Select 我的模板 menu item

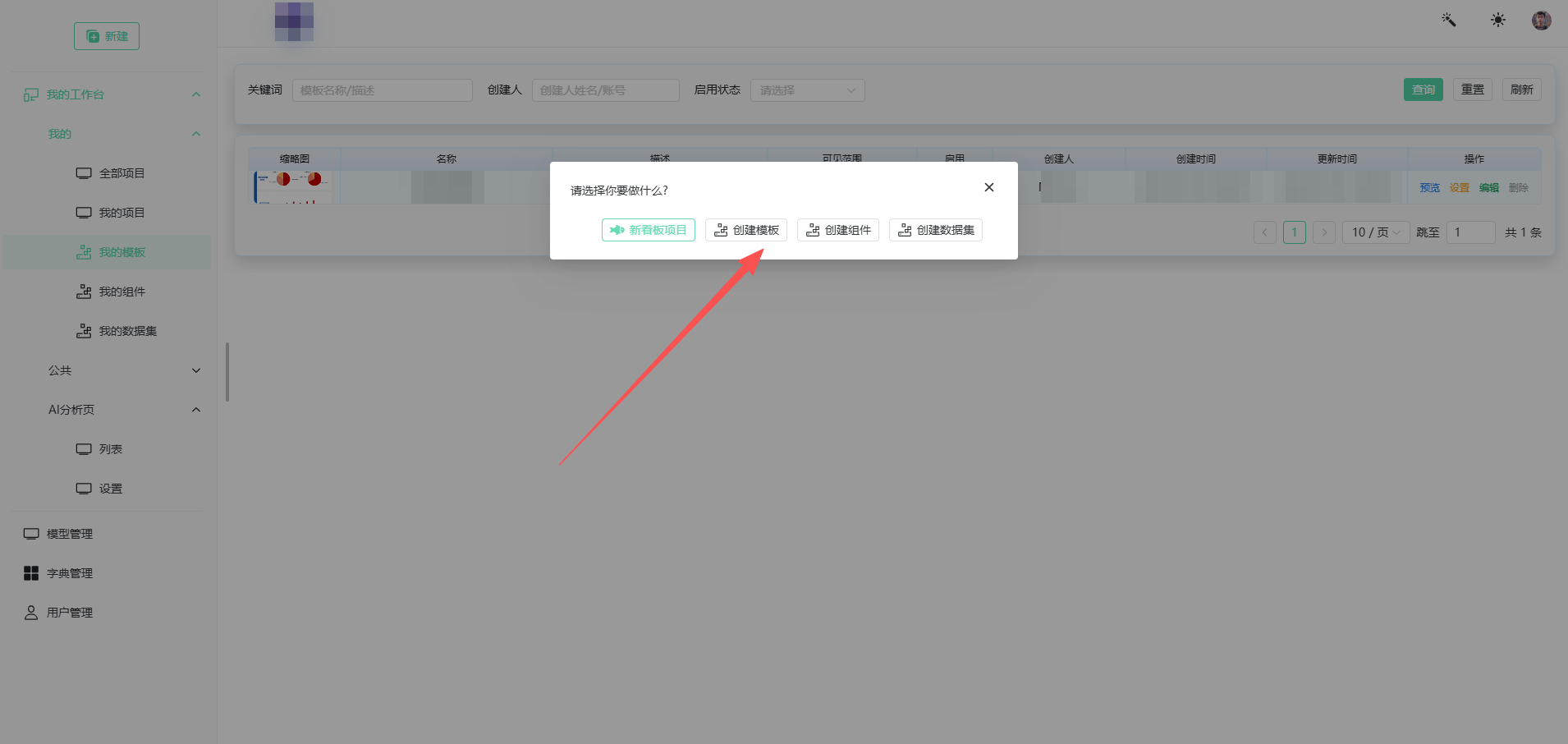pos(107,252)
